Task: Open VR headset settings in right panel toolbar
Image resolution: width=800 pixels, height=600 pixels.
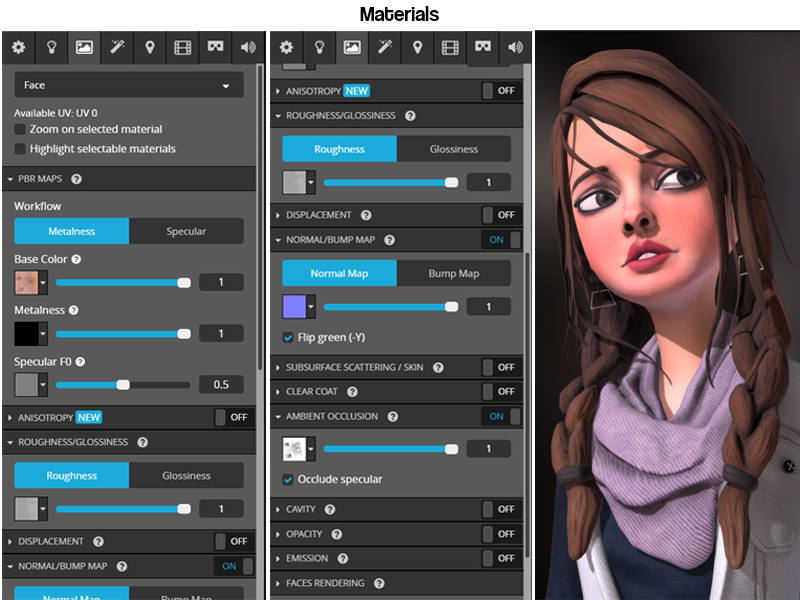Action: [483, 47]
